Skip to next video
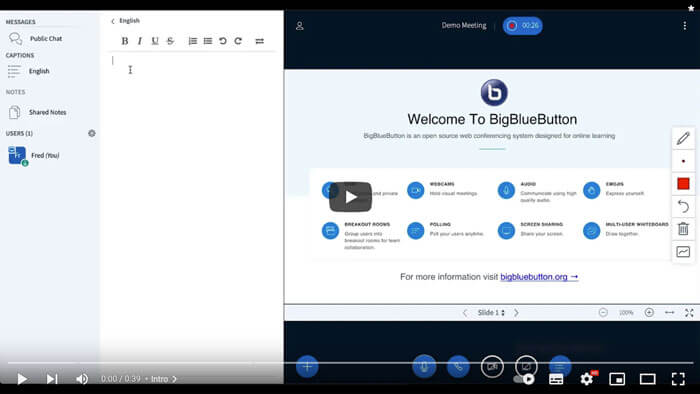This screenshot has width=700, height=394. (x=52, y=379)
